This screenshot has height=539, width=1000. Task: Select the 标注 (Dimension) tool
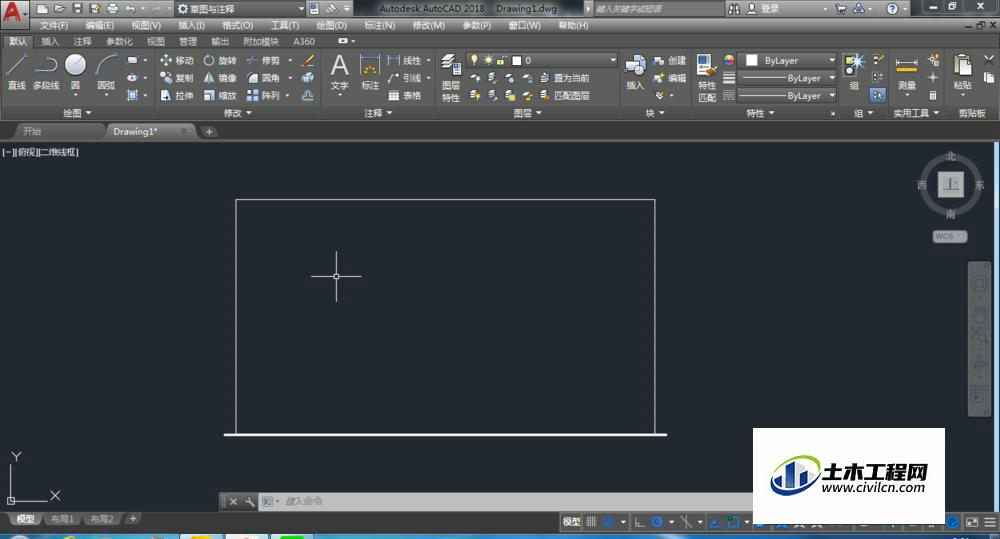(370, 72)
